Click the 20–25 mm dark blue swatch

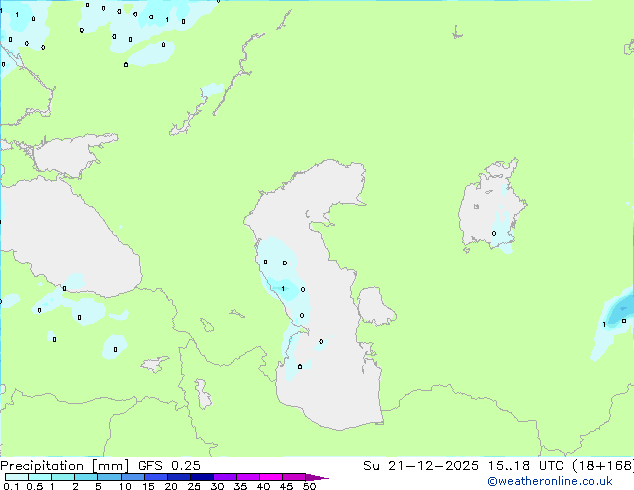[178, 477]
